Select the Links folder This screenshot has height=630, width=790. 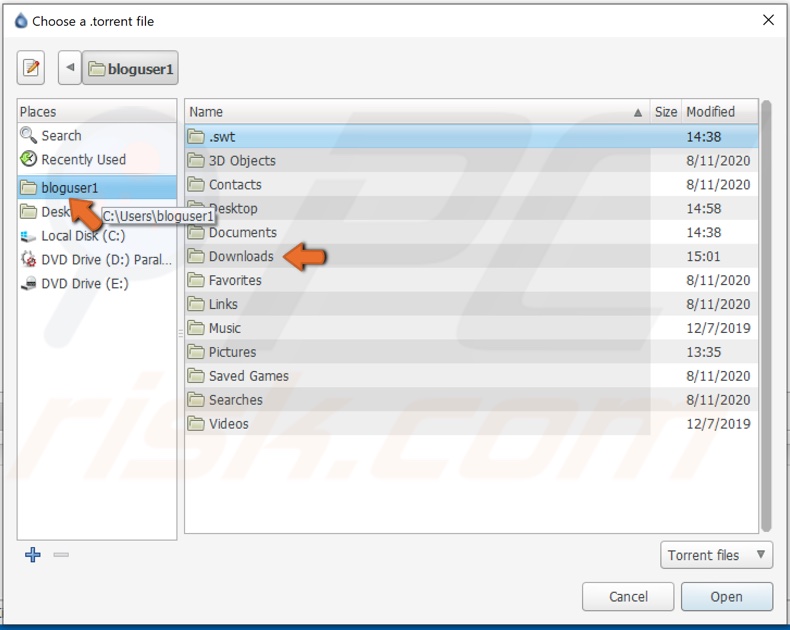pyautogui.click(x=472, y=304)
